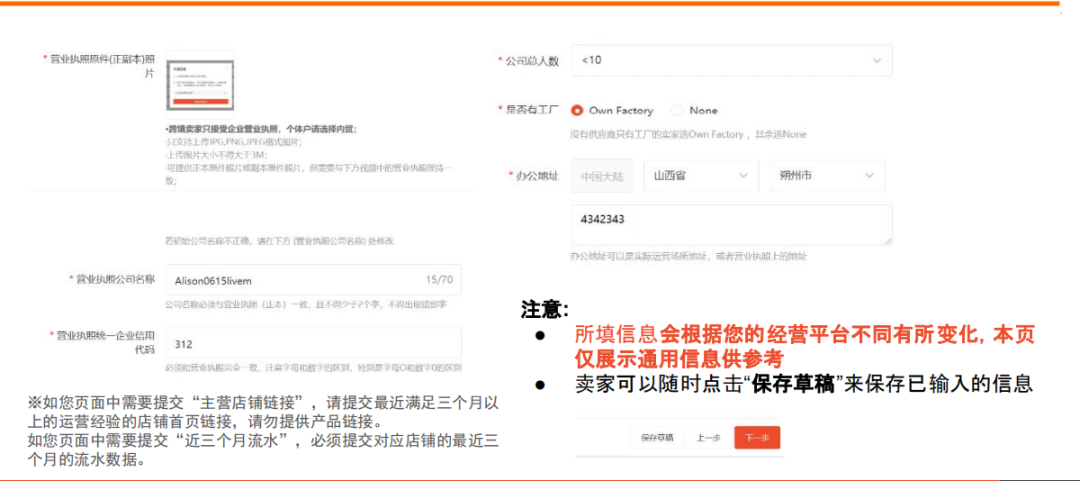Viewport: 1080px width, 481px height.
Task: Select the Own Factory radio circle
Action: [x=577, y=111]
